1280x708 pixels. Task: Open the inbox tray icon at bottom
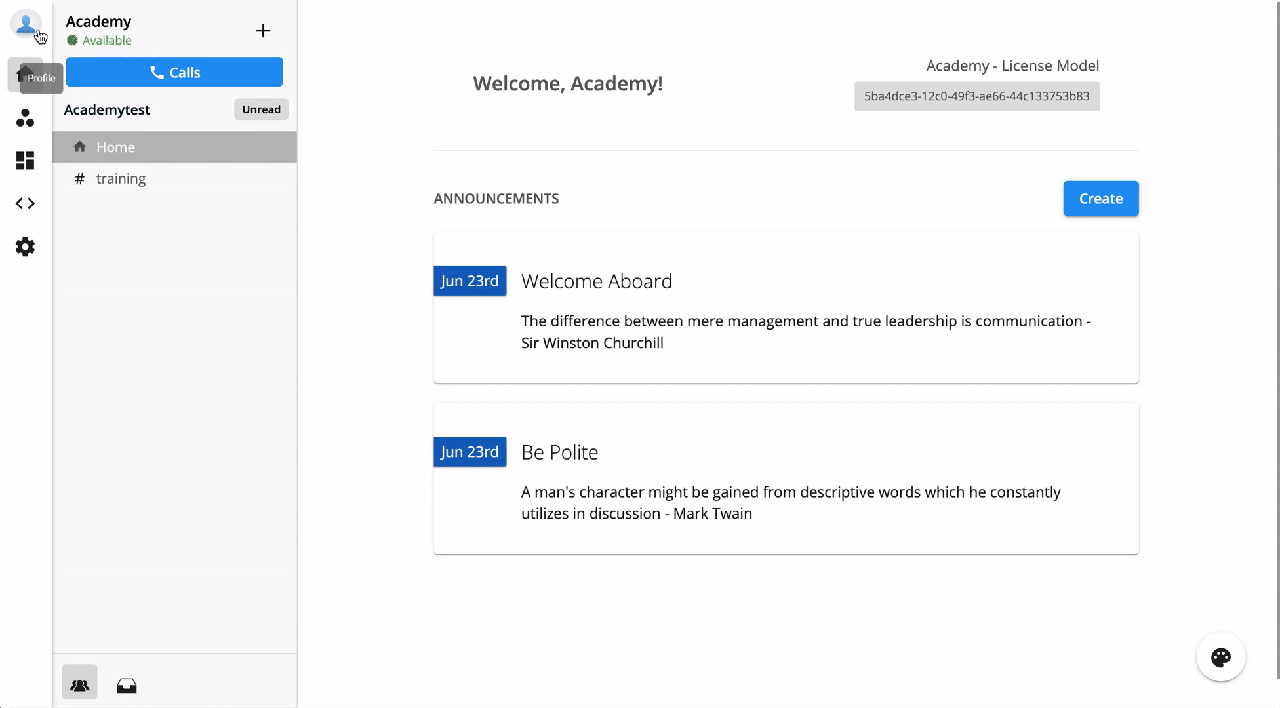126,686
